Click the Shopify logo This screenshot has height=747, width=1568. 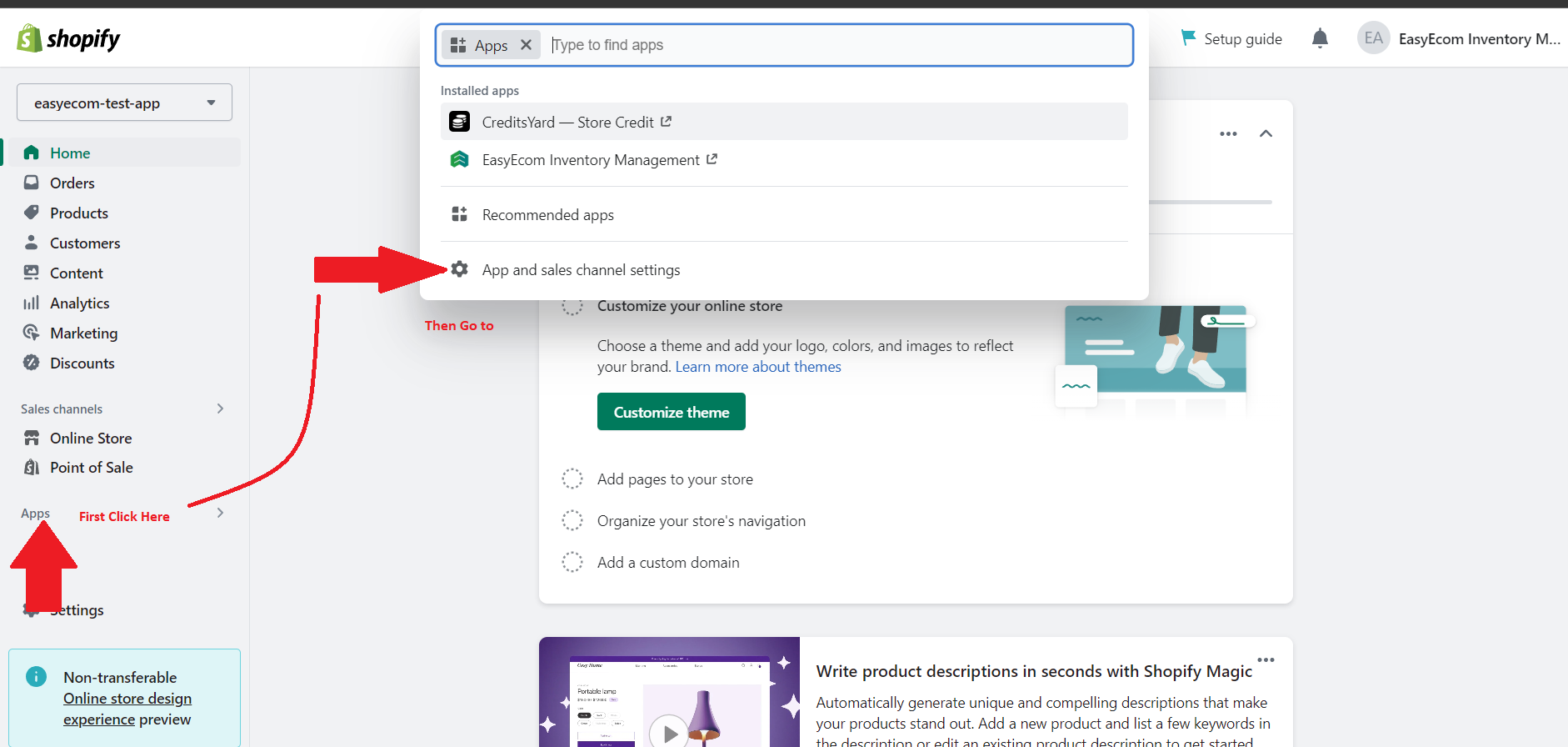point(68,38)
